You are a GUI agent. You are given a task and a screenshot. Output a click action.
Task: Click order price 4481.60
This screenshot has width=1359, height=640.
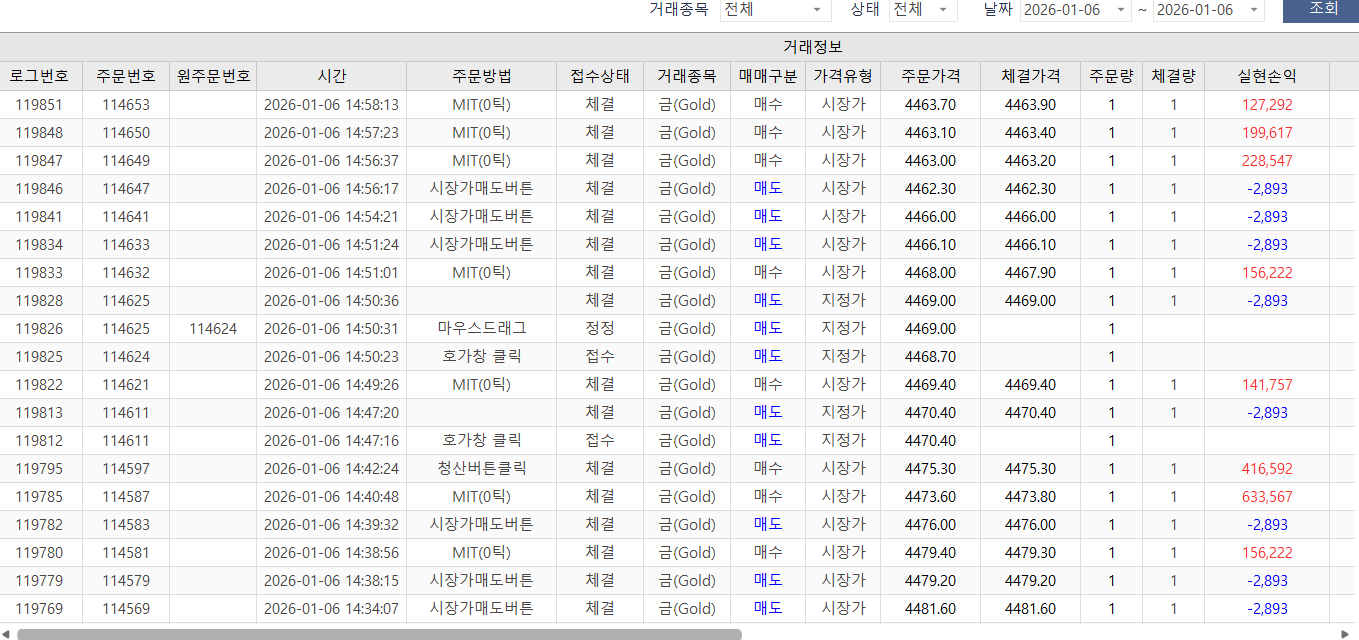coord(930,609)
